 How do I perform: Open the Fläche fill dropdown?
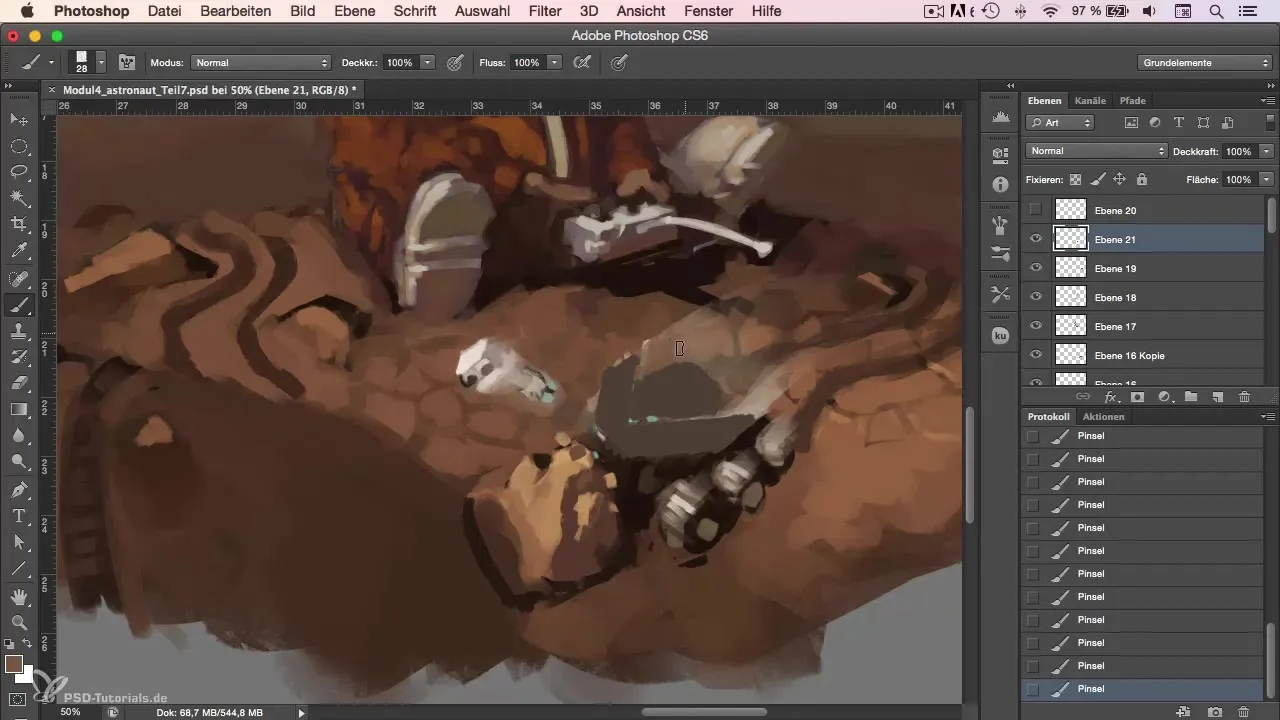1267,180
